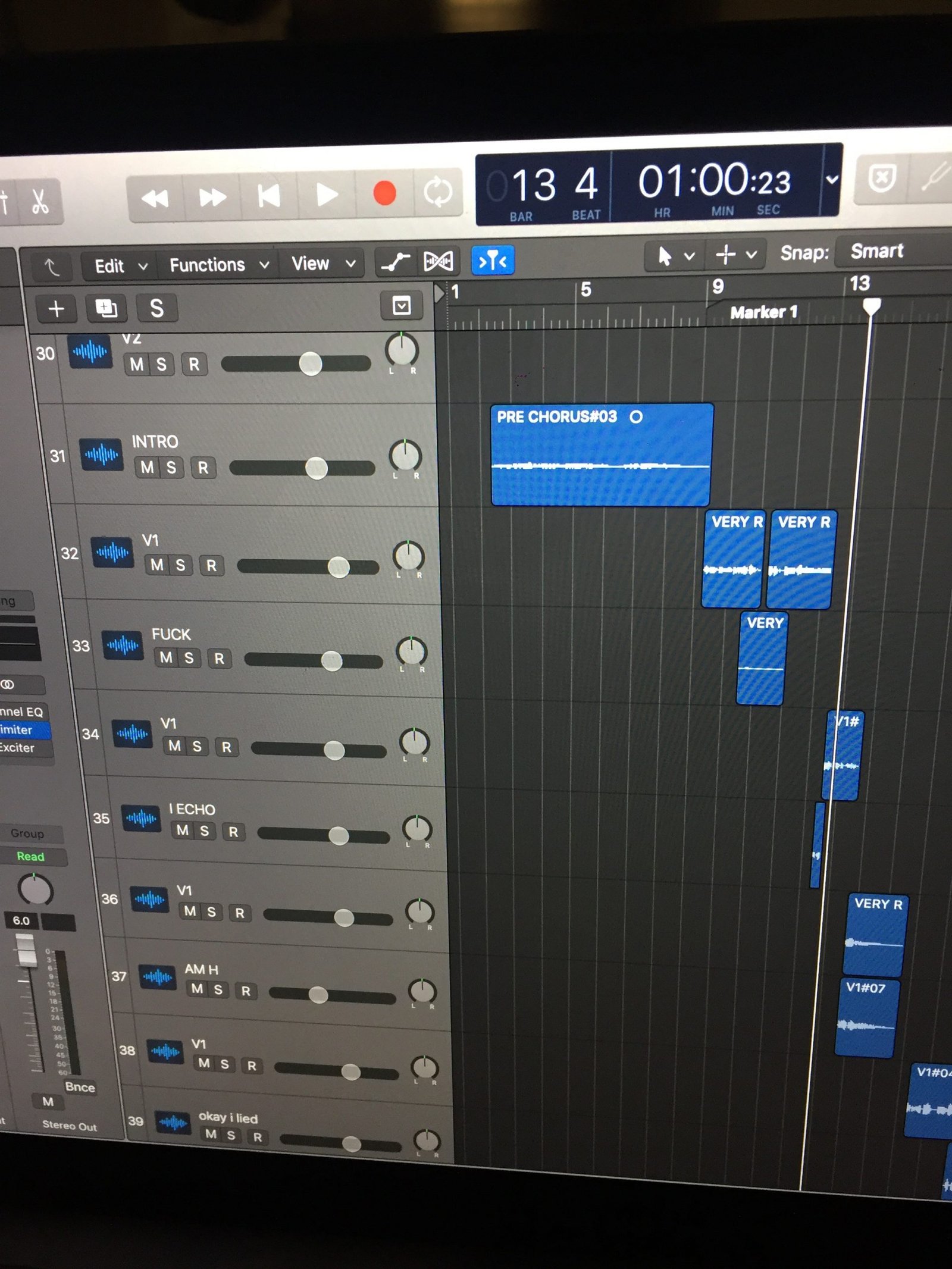
Task: Toggle the Flex show/hide button
Action: [x=439, y=261]
